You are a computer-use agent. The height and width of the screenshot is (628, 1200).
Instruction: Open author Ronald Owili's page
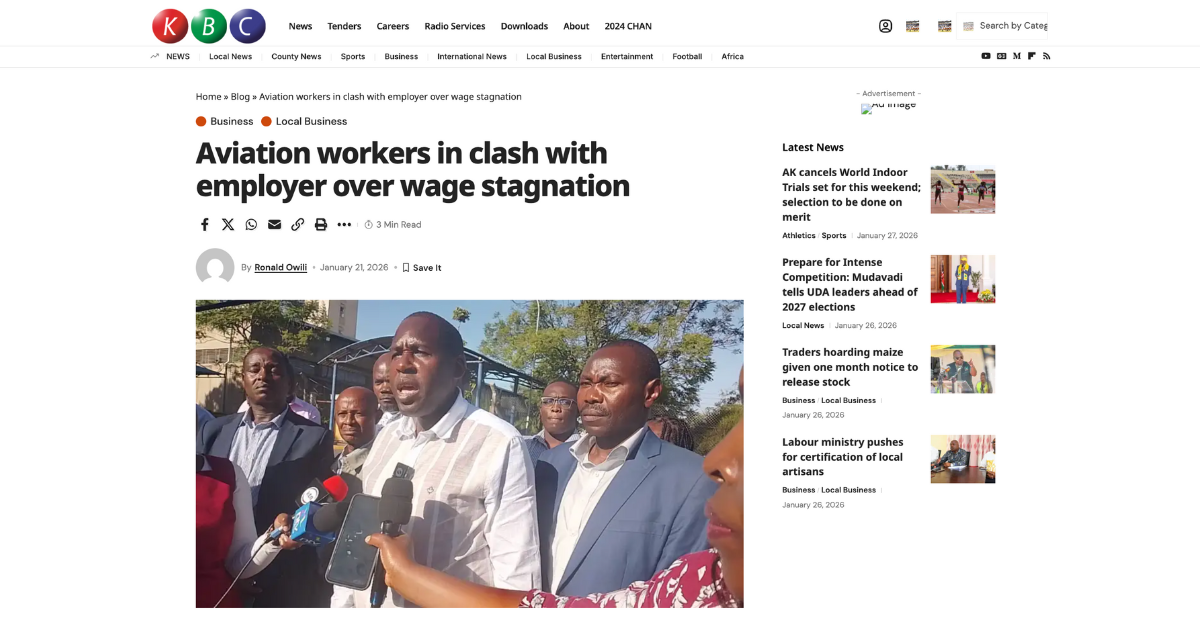pos(281,268)
